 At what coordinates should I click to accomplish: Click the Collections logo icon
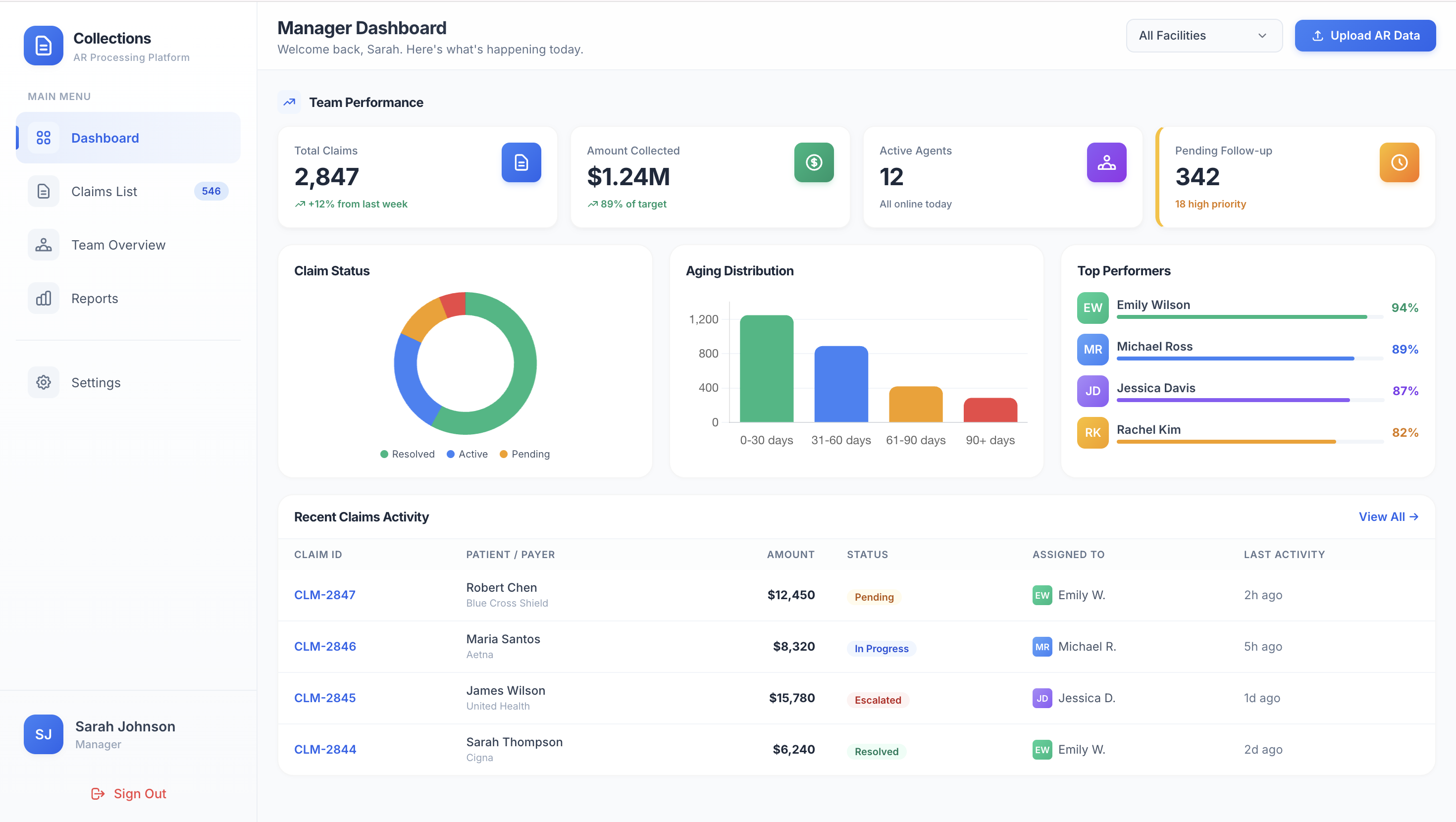pyautogui.click(x=43, y=45)
